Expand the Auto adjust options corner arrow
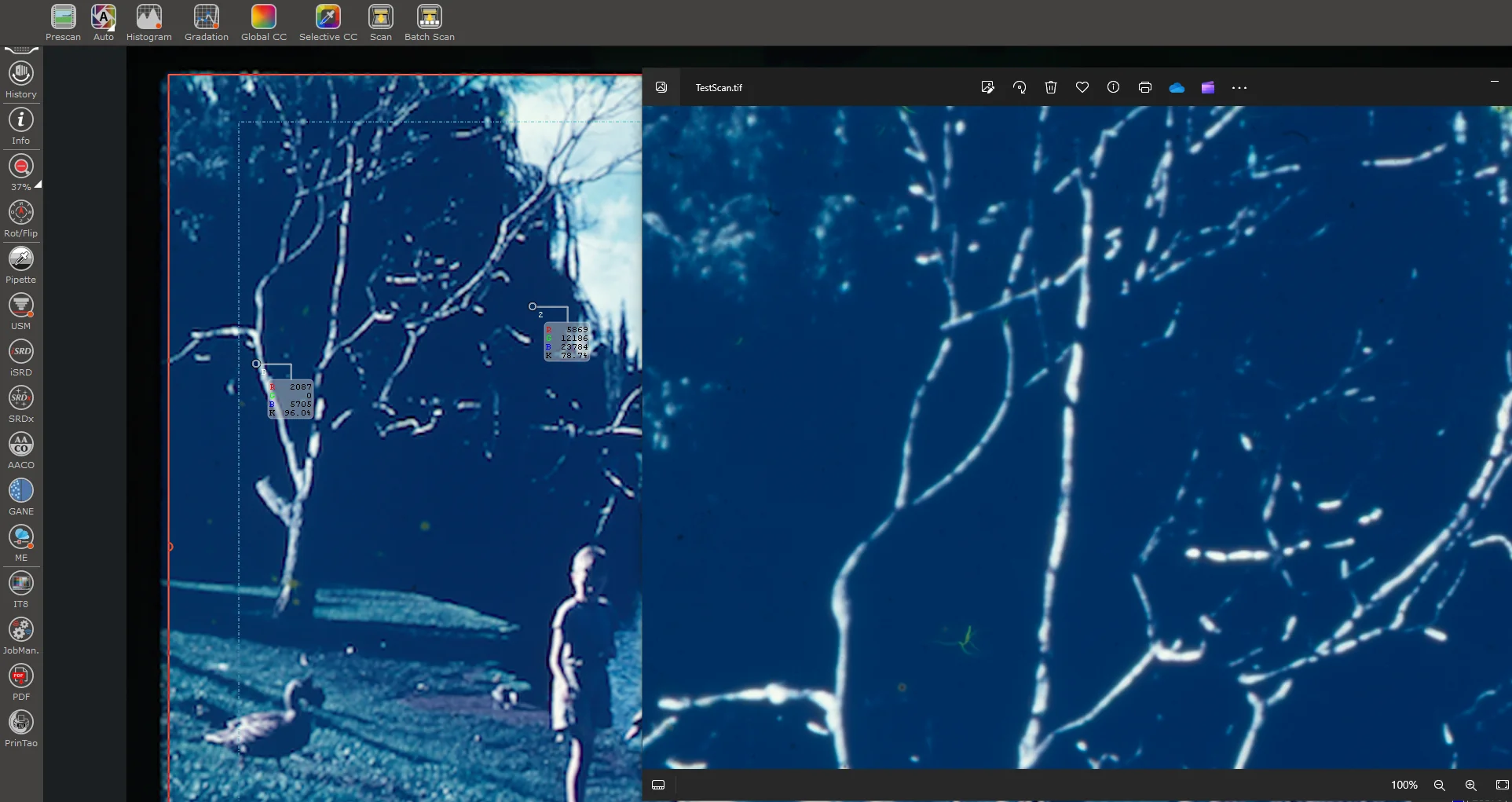Image resolution: width=1512 pixels, height=802 pixels. tap(112, 27)
